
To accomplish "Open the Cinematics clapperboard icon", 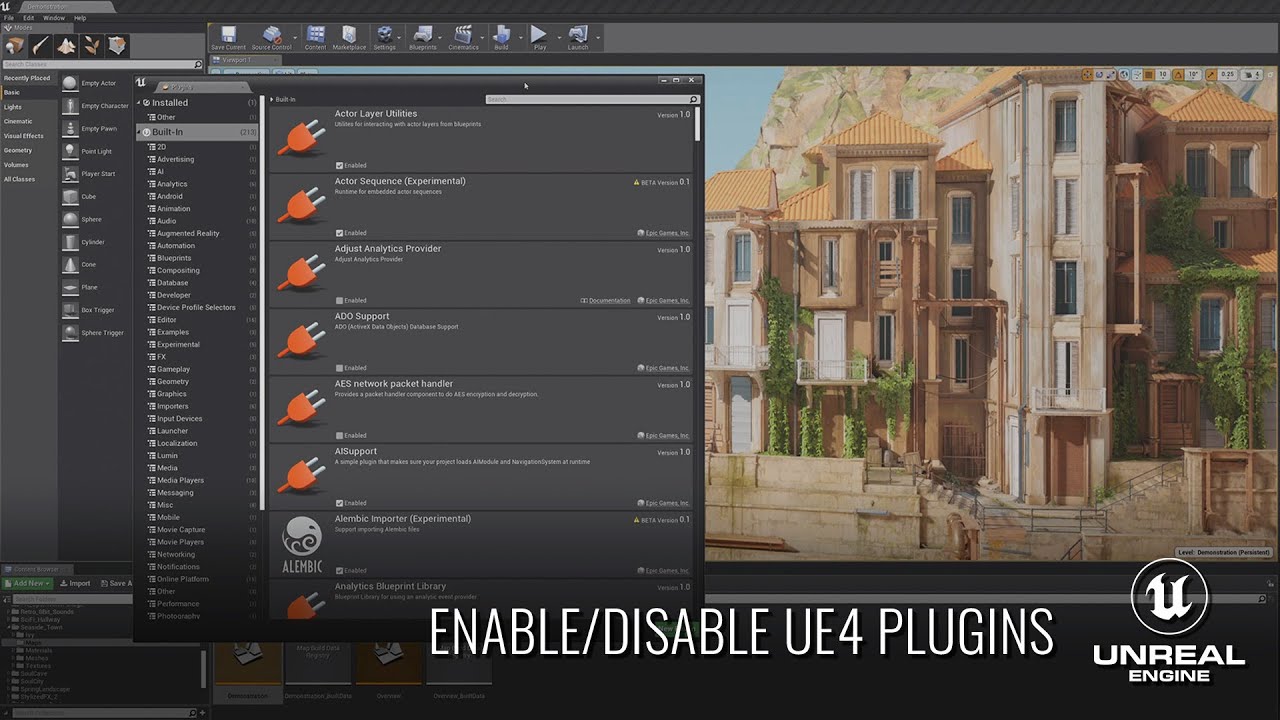I will click(462, 35).
